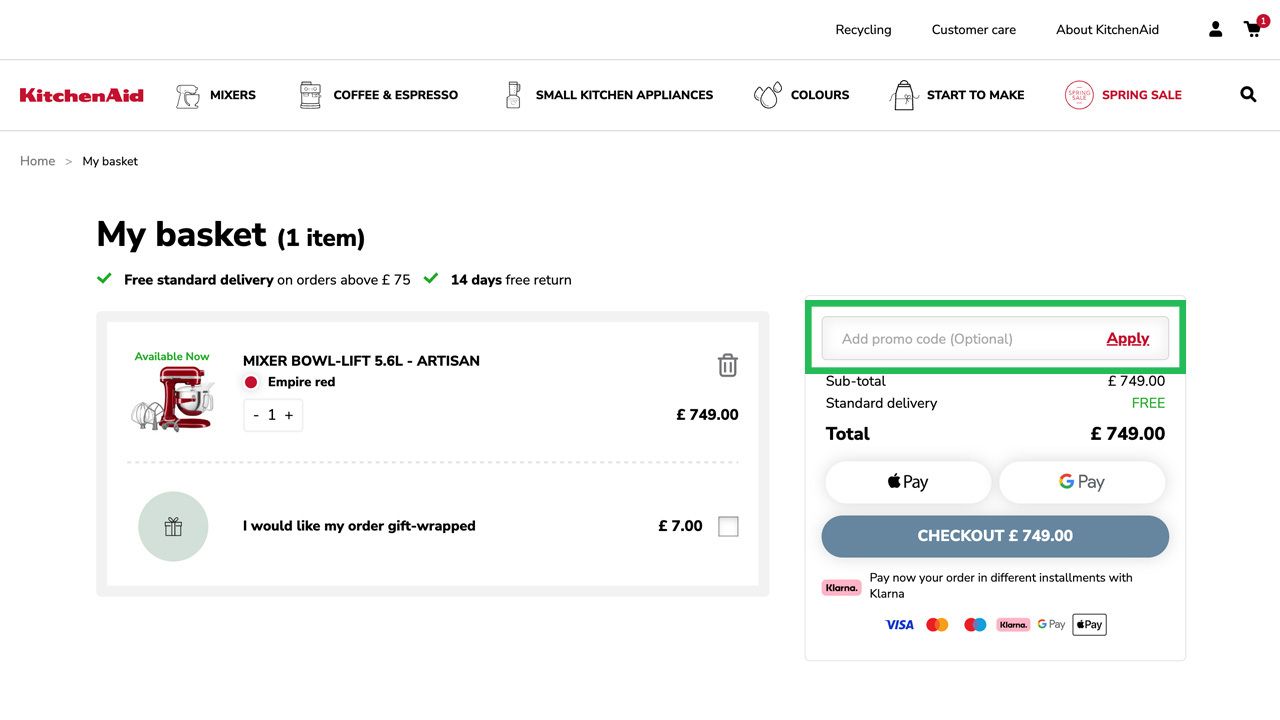This screenshot has height=720, width=1280.
Task: Open the Customer care link
Action: (974, 30)
